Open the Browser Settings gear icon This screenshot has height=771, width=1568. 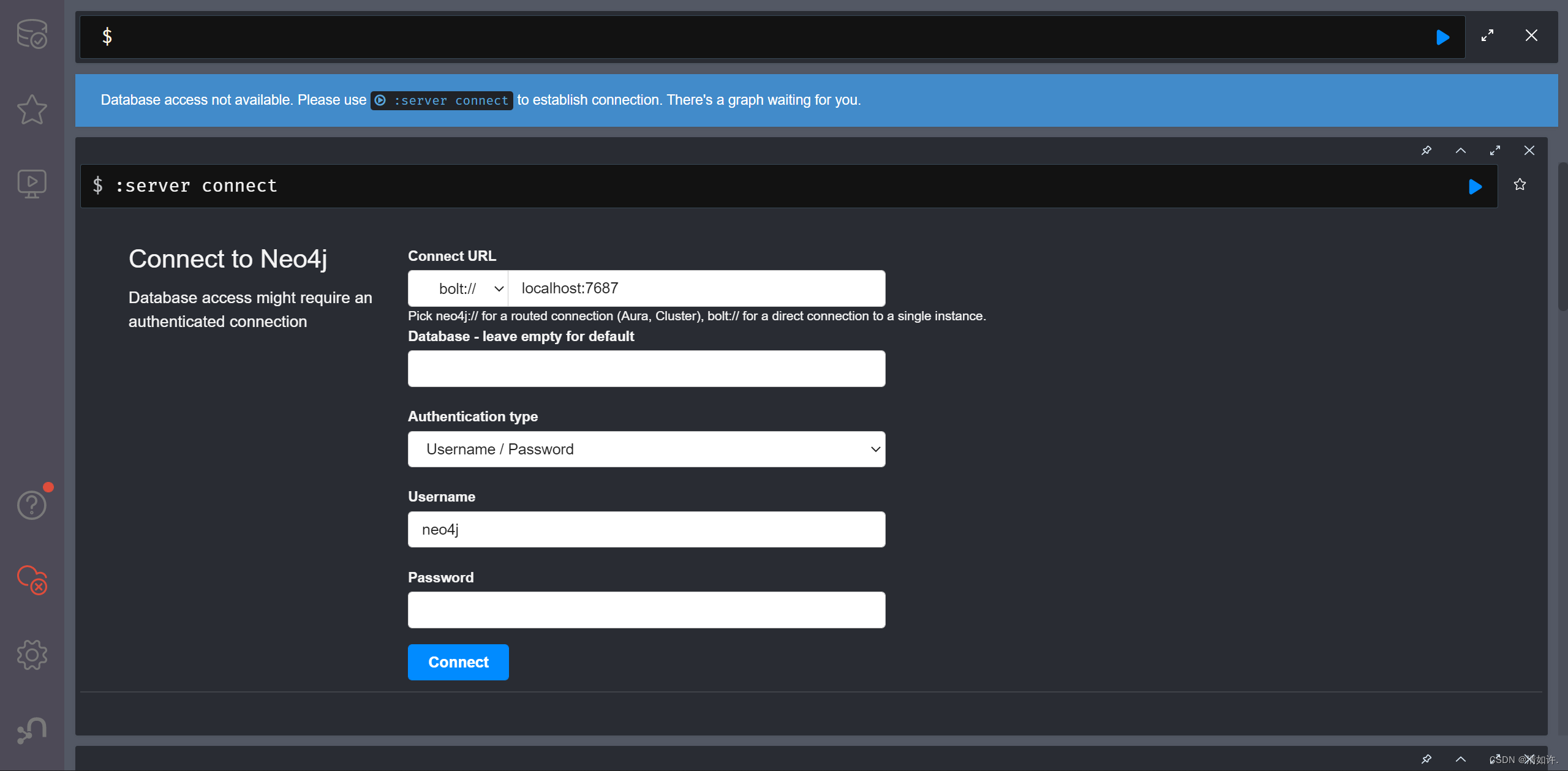(32, 655)
